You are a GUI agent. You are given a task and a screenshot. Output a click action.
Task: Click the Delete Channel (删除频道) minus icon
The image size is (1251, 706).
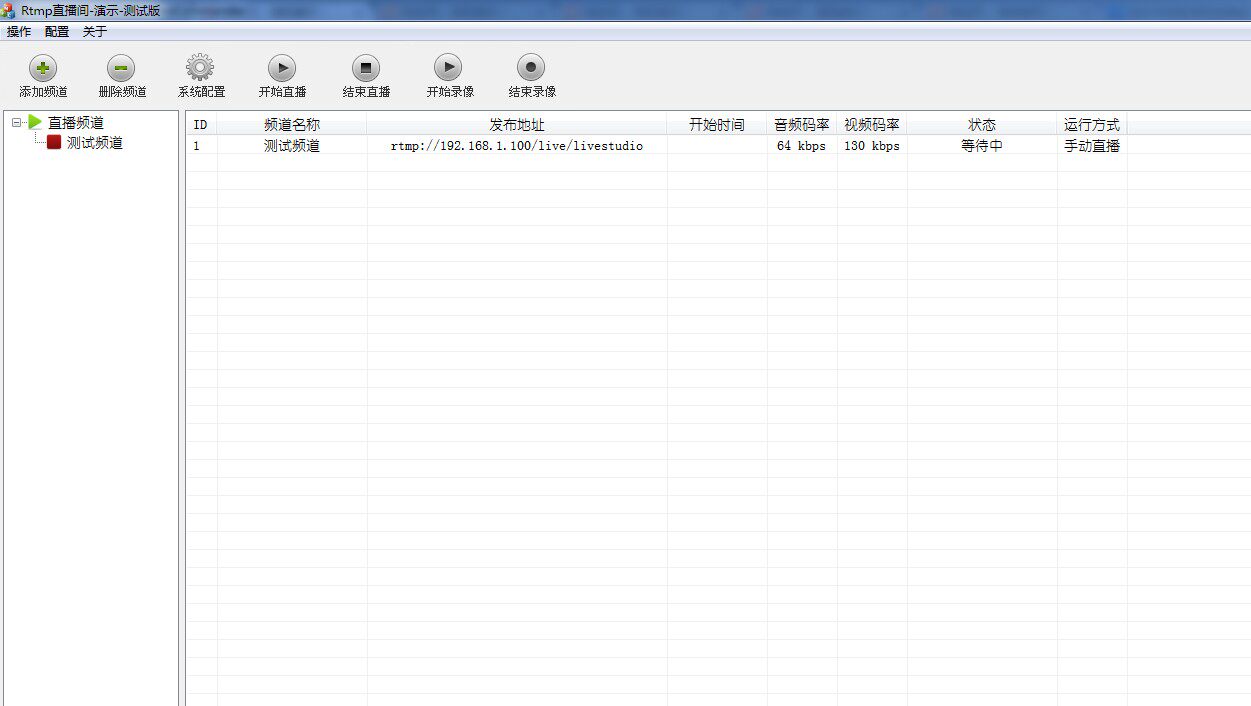[122, 68]
